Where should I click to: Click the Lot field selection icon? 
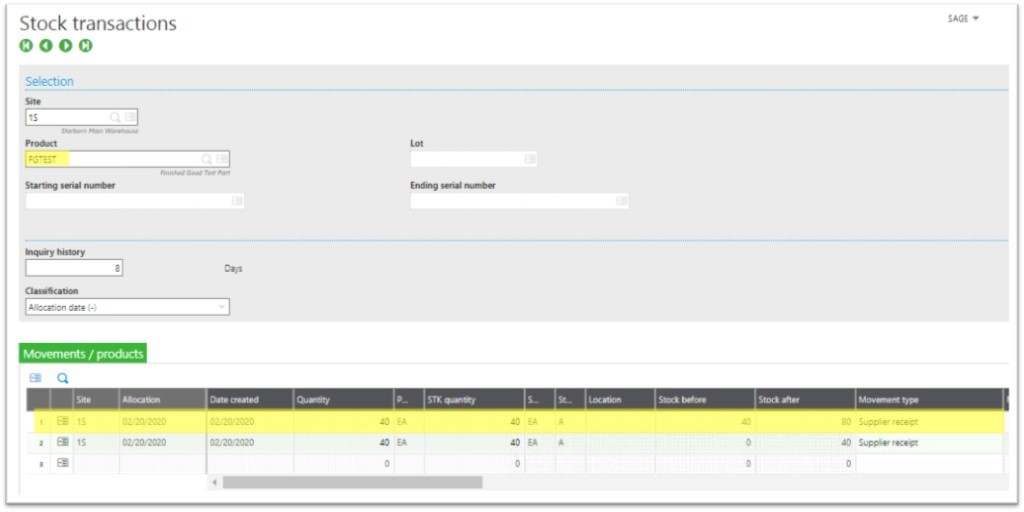(529, 159)
